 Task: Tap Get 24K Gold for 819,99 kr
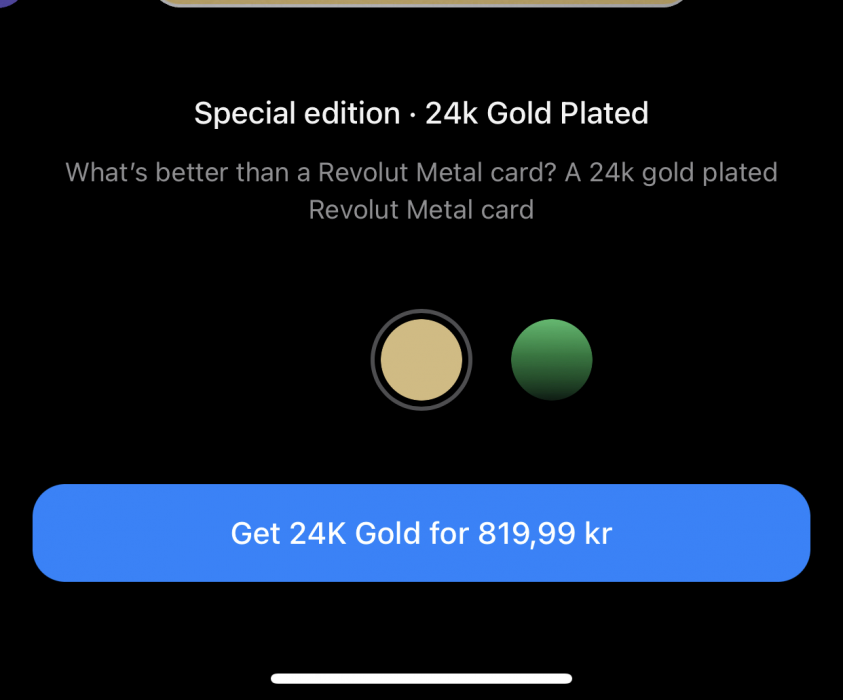421,533
